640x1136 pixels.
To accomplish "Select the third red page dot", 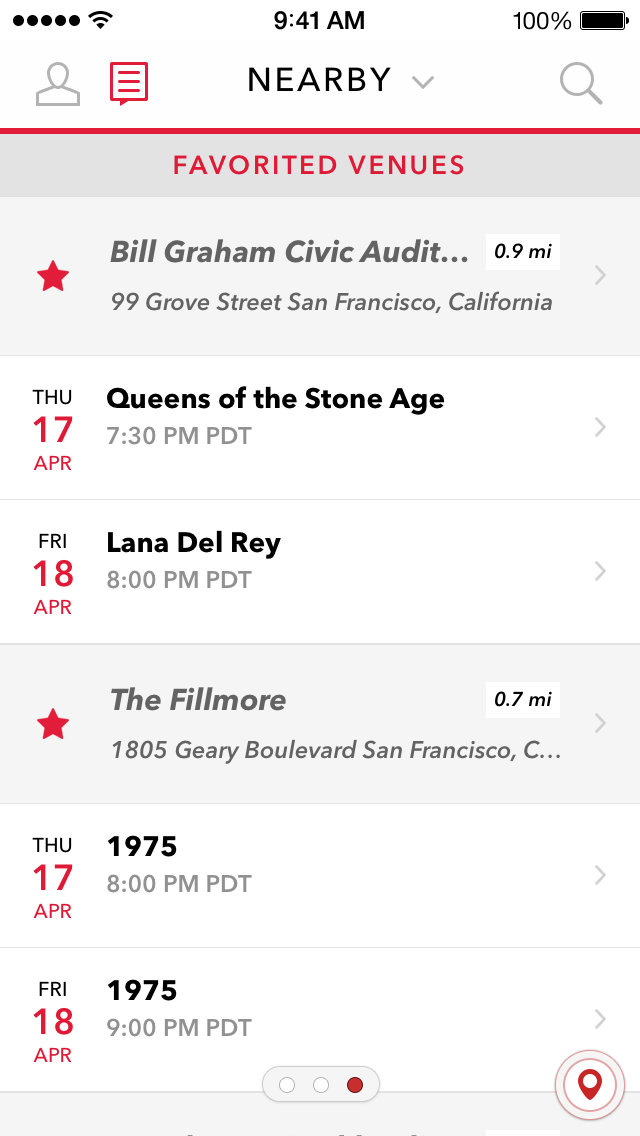I will 354,1085.
